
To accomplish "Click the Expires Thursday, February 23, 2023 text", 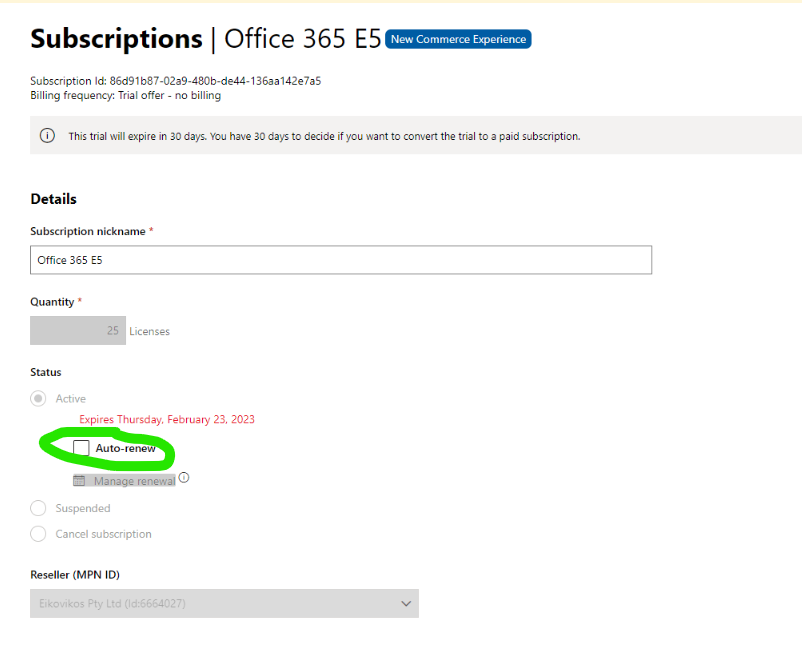I will (167, 419).
